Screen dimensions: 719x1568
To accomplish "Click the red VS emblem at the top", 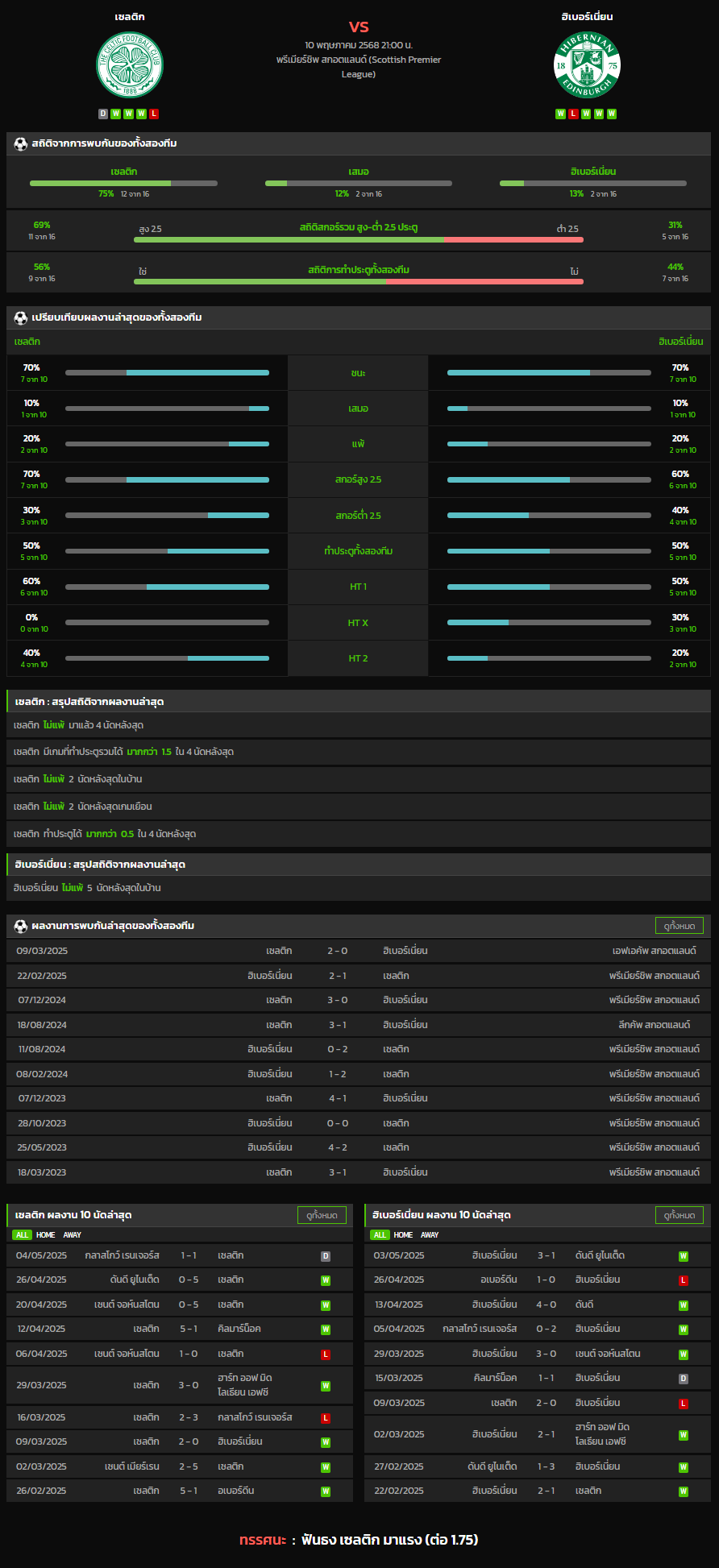I will [x=359, y=27].
